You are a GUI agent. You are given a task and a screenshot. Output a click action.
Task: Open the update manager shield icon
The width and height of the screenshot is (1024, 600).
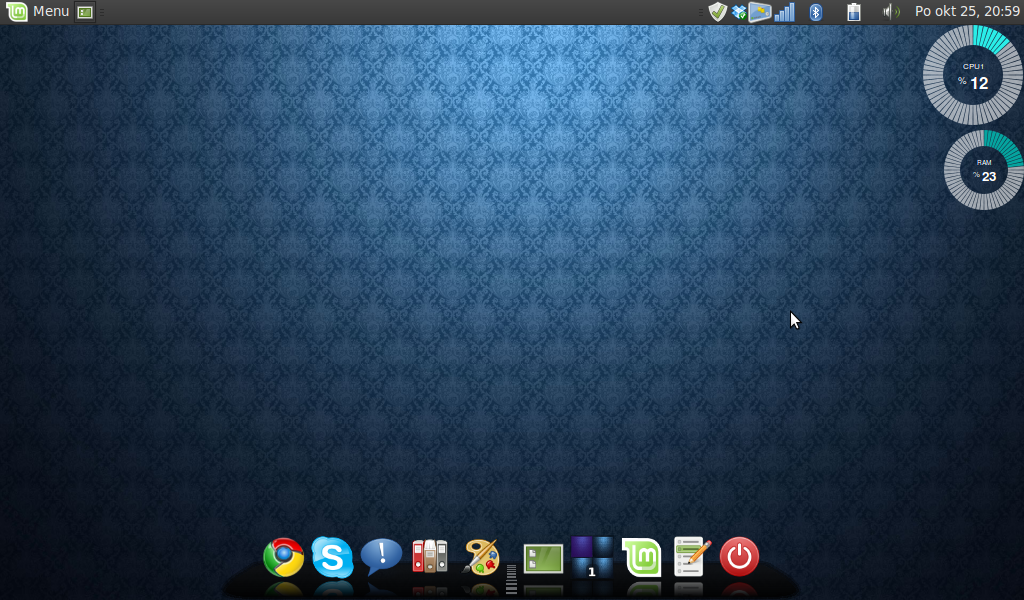coord(718,12)
